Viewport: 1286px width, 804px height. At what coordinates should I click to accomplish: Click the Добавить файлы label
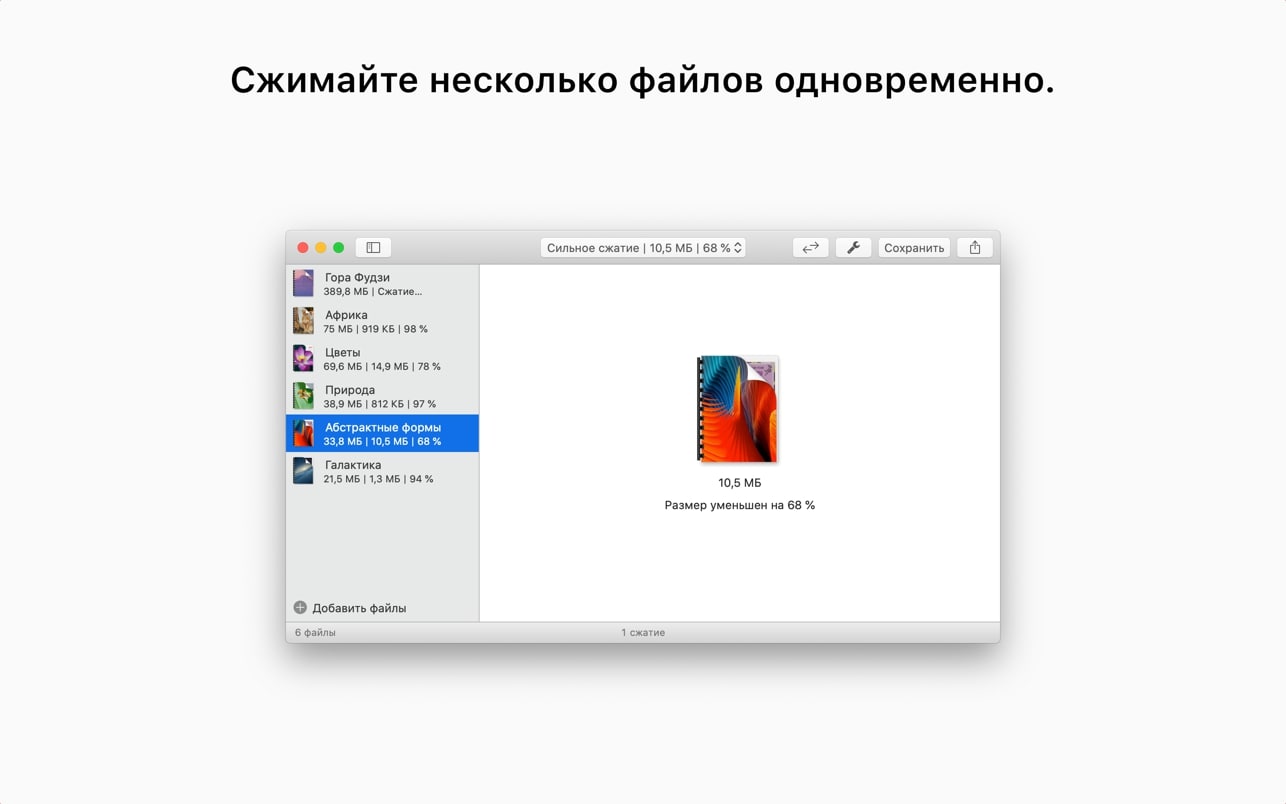point(359,608)
